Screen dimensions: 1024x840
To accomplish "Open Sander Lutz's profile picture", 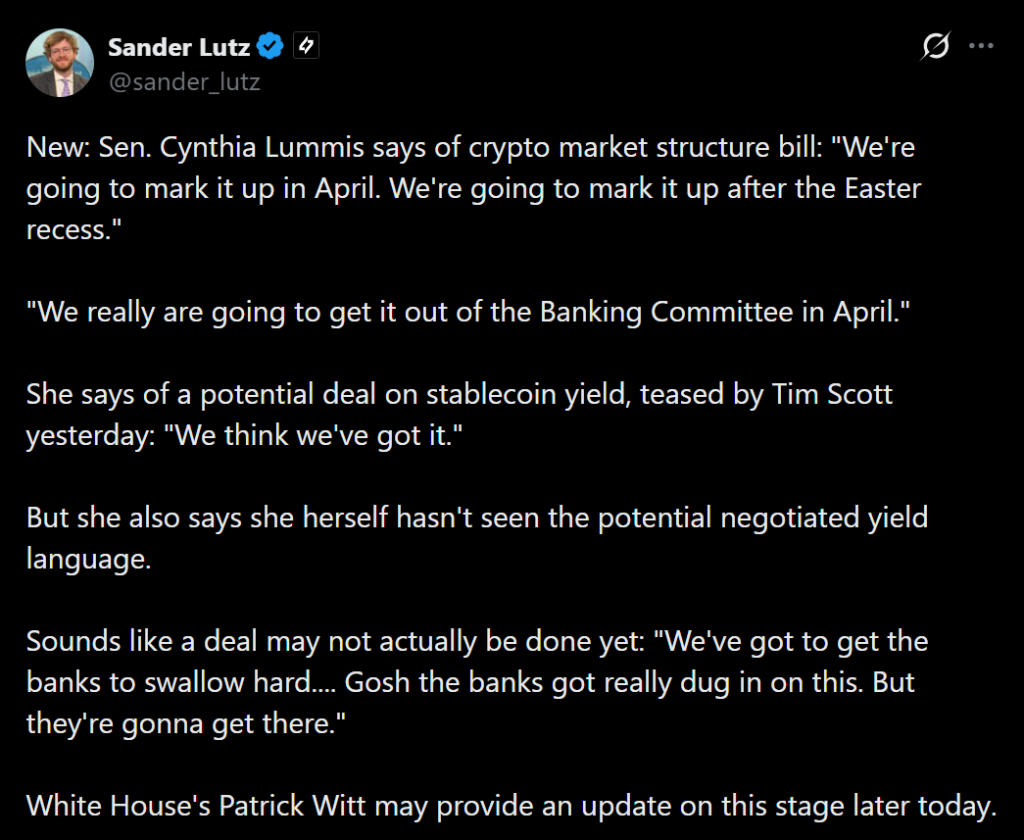I will pyautogui.click(x=61, y=63).
